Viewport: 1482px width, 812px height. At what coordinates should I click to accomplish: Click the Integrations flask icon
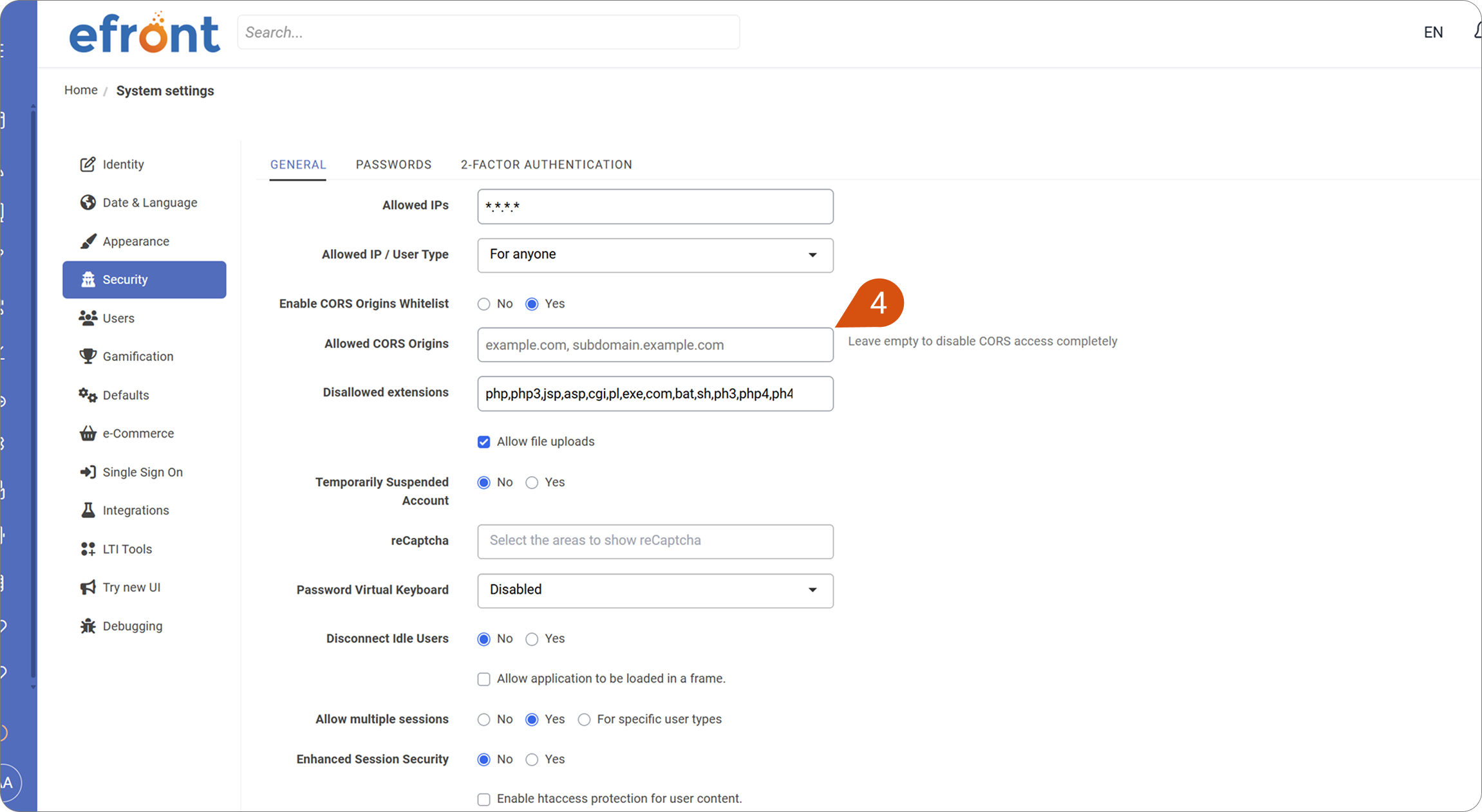click(x=88, y=510)
